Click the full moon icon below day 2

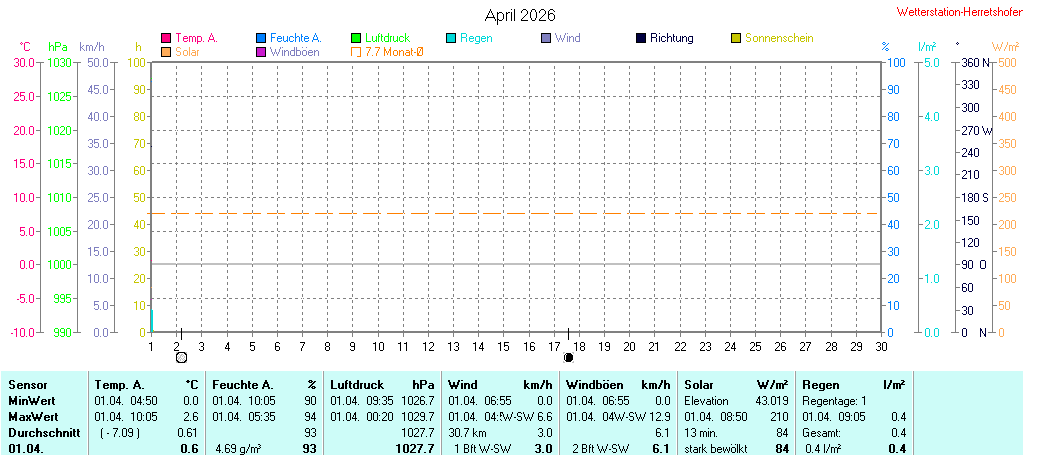point(181,357)
